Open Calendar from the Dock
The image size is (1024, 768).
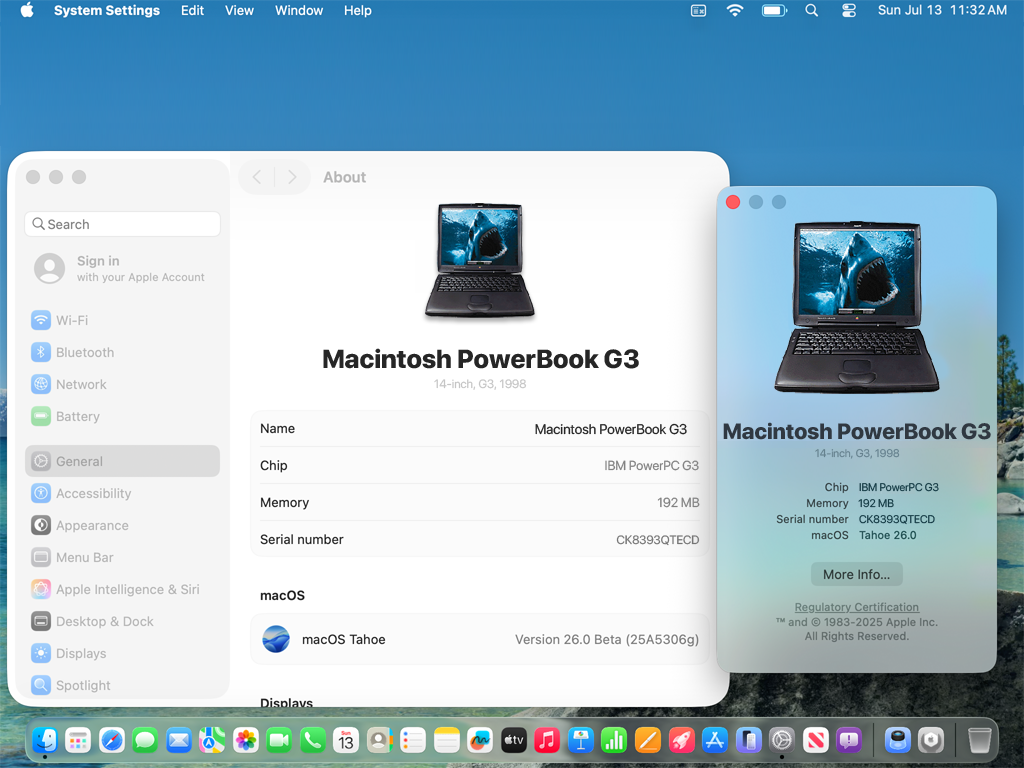click(345, 740)
